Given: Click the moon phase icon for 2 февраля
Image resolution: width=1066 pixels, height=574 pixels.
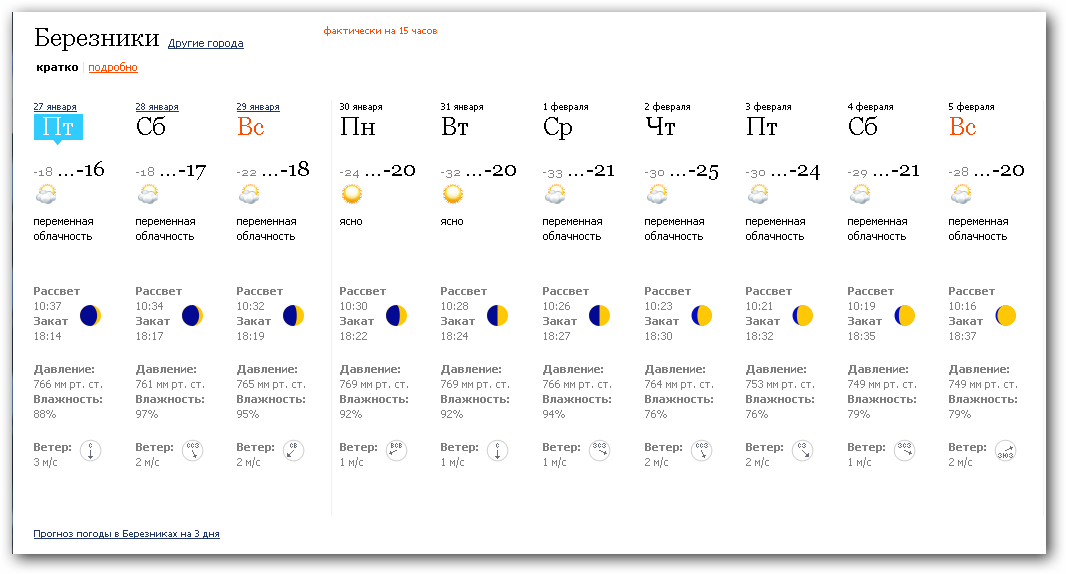Looking at the screenshot, I should pyautogui.click(x=701, y=316).
